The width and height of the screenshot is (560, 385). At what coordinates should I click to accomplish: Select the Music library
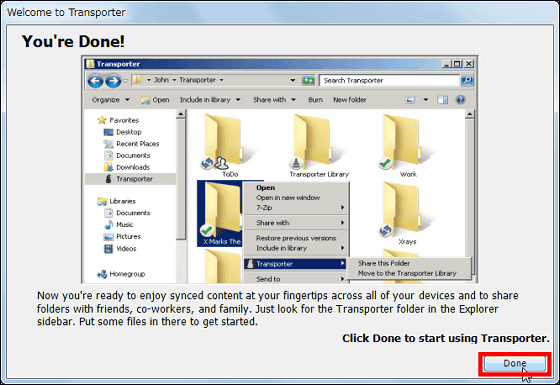pyautogui.click(x=118, y=225)
